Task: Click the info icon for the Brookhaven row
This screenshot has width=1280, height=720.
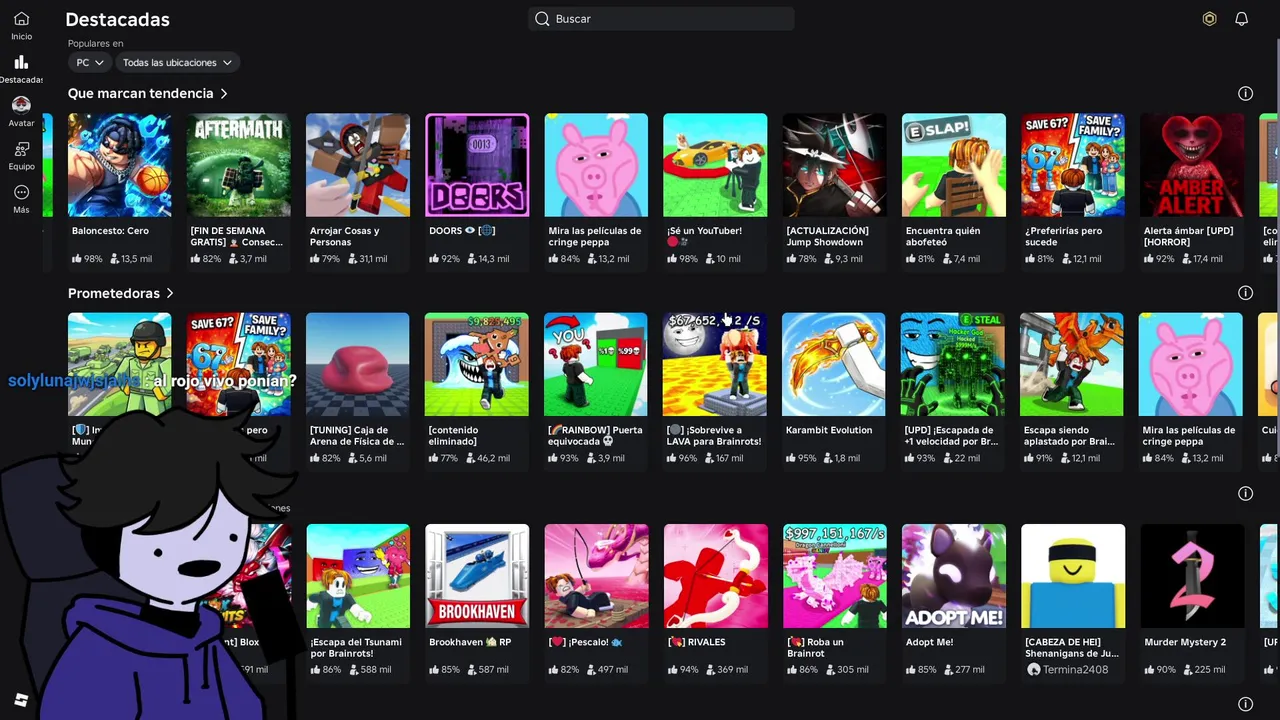Action: tap(1245, 493)
